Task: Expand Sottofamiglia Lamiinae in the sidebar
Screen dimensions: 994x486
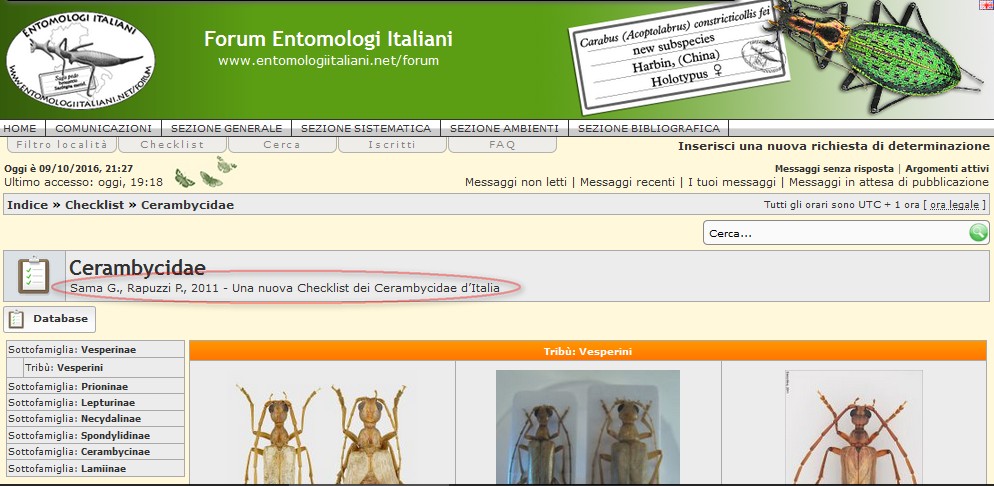Action: pyautogui.click(x=95, y=468)
